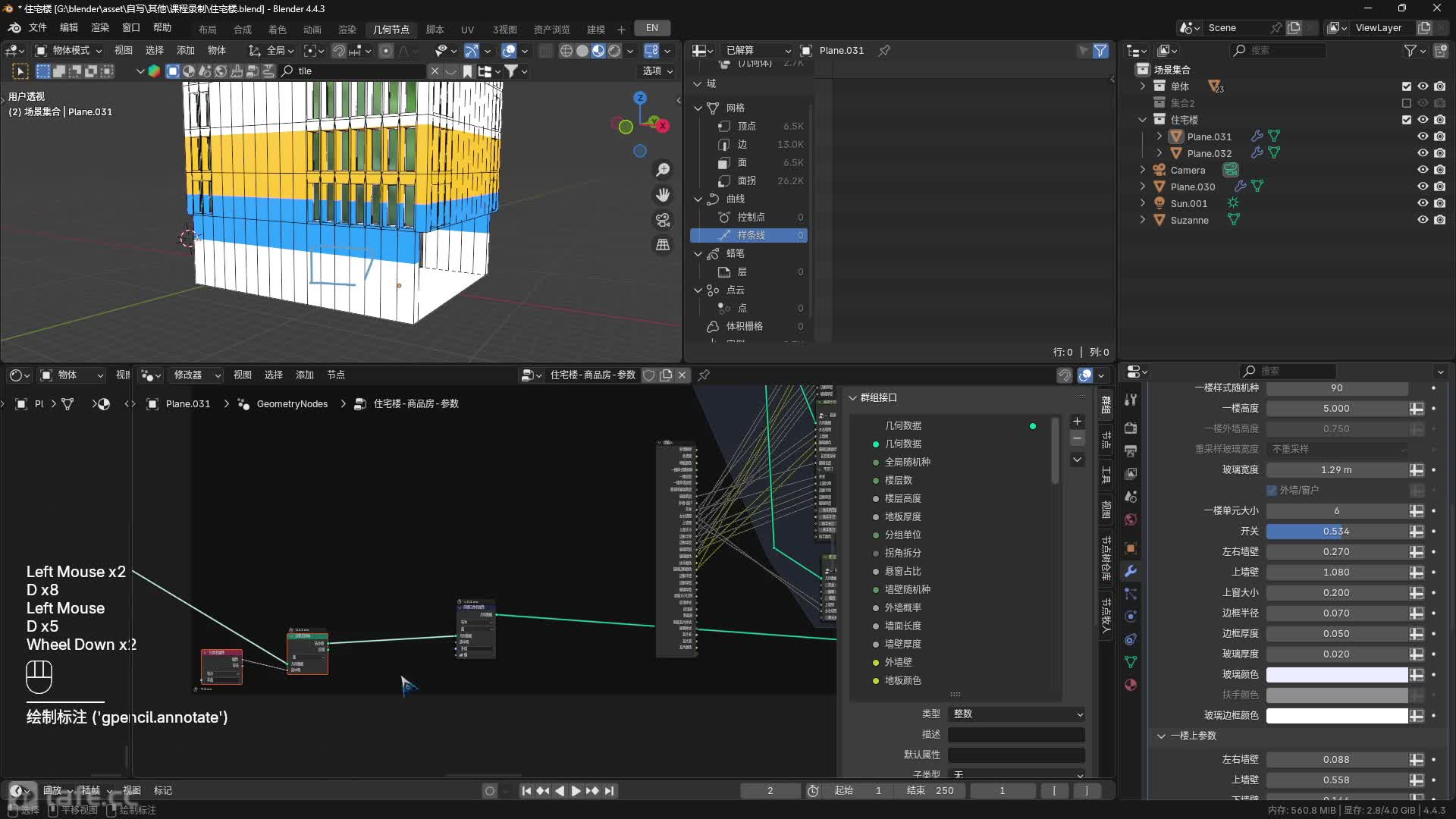Collapse the 网格 section in spreadsheet
The image size is (1456, 819).
pyautogui.click(x=698, y=108)
